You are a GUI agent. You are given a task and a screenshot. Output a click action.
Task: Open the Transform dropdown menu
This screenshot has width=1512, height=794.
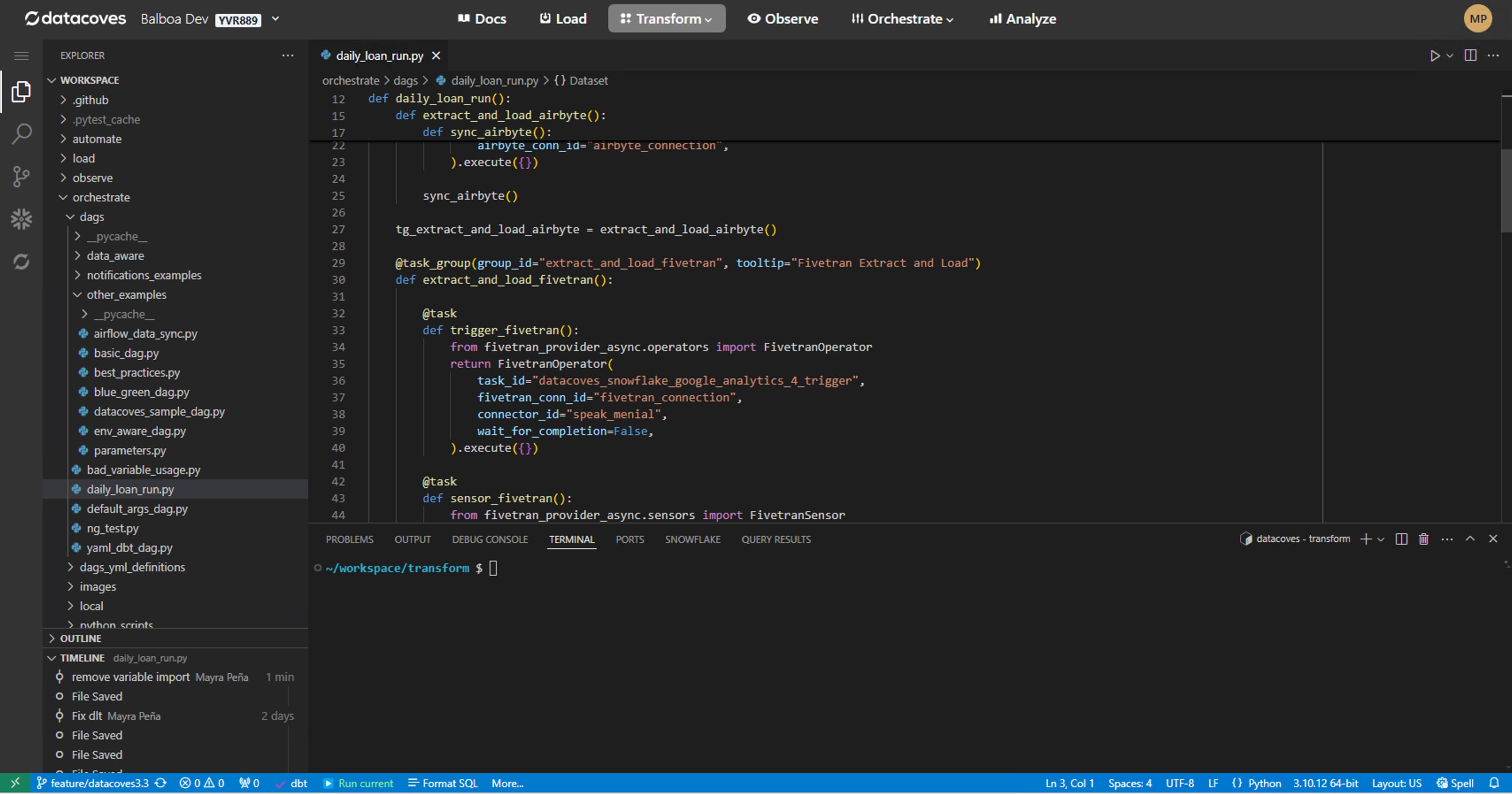click(666, 19)
